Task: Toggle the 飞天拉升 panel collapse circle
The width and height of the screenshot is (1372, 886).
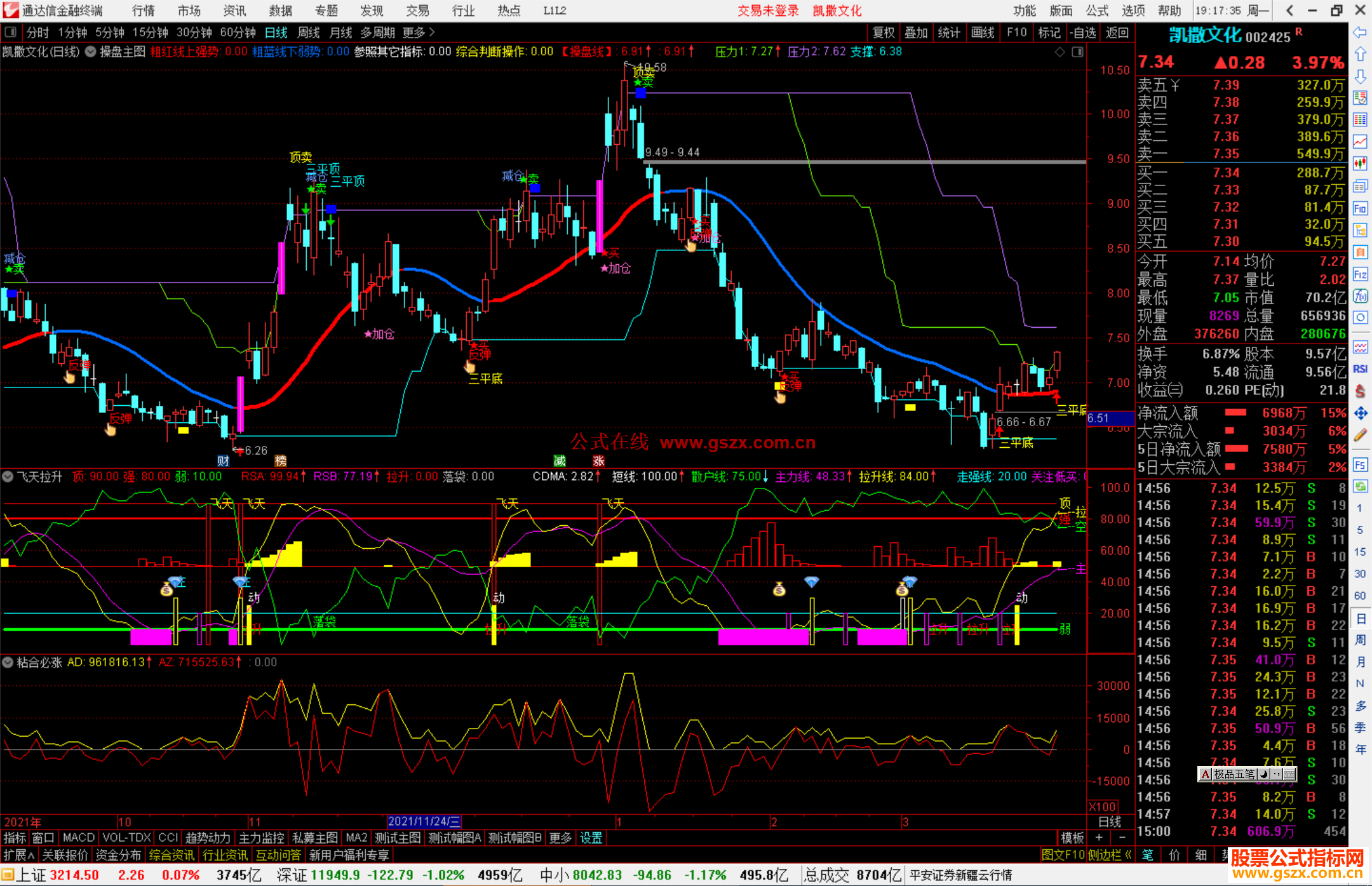Action: pos(8,476)
